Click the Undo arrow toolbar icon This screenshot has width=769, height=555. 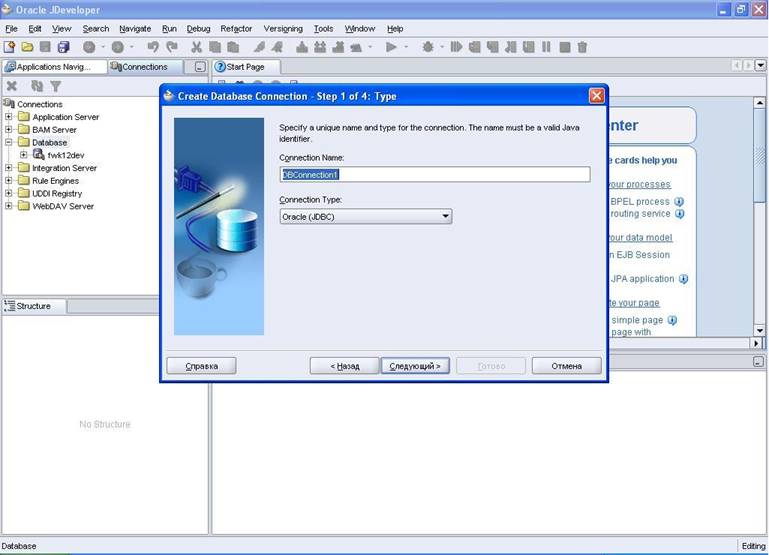click(153, 47)
